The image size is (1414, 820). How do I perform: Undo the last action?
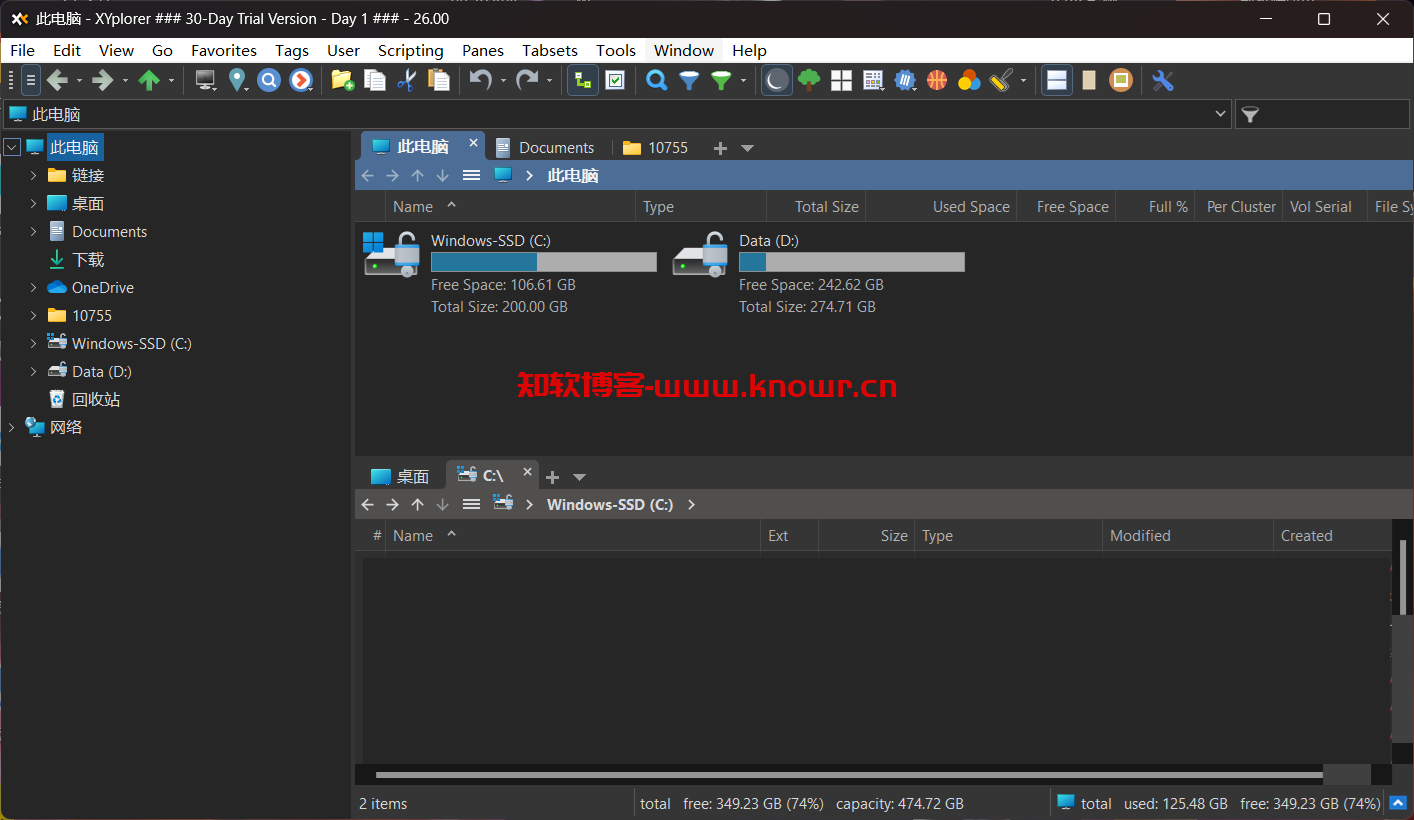coord(481,81)
